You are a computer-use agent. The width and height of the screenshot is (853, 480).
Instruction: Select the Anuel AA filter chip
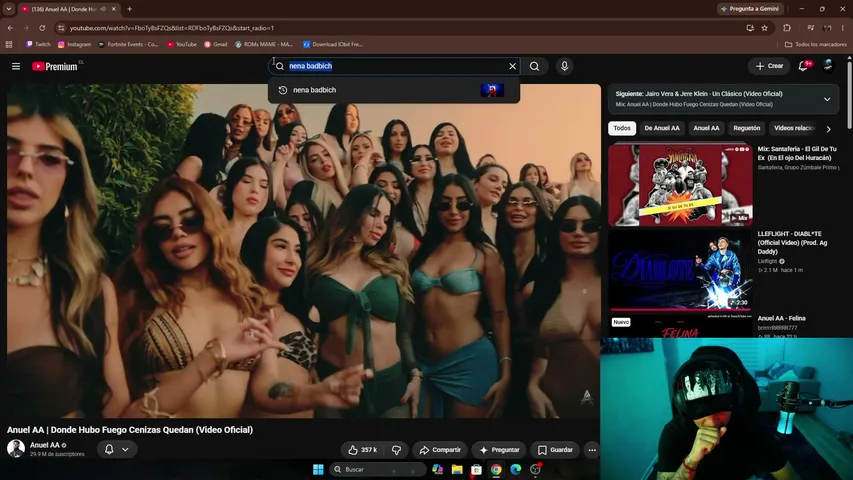[x=706, y=128]
